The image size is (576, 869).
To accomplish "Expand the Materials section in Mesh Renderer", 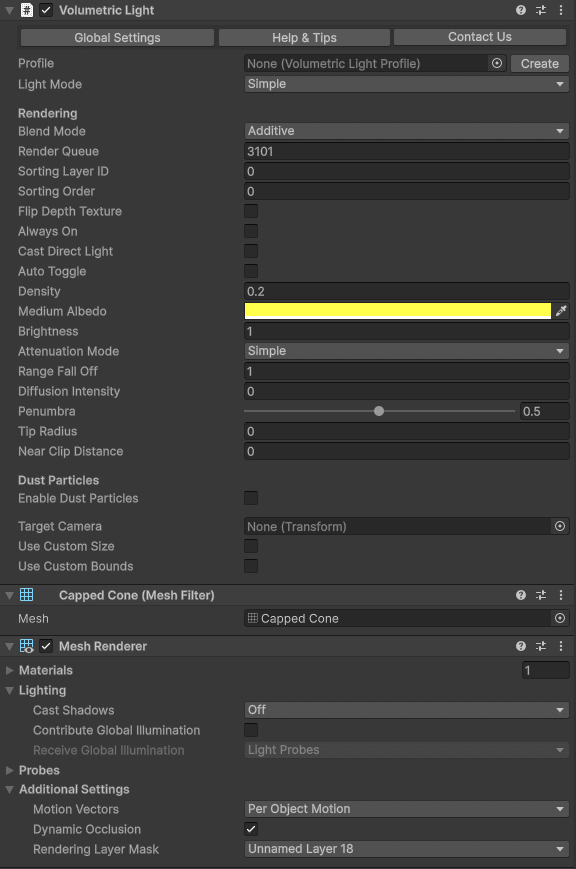I will pos(10,670).
